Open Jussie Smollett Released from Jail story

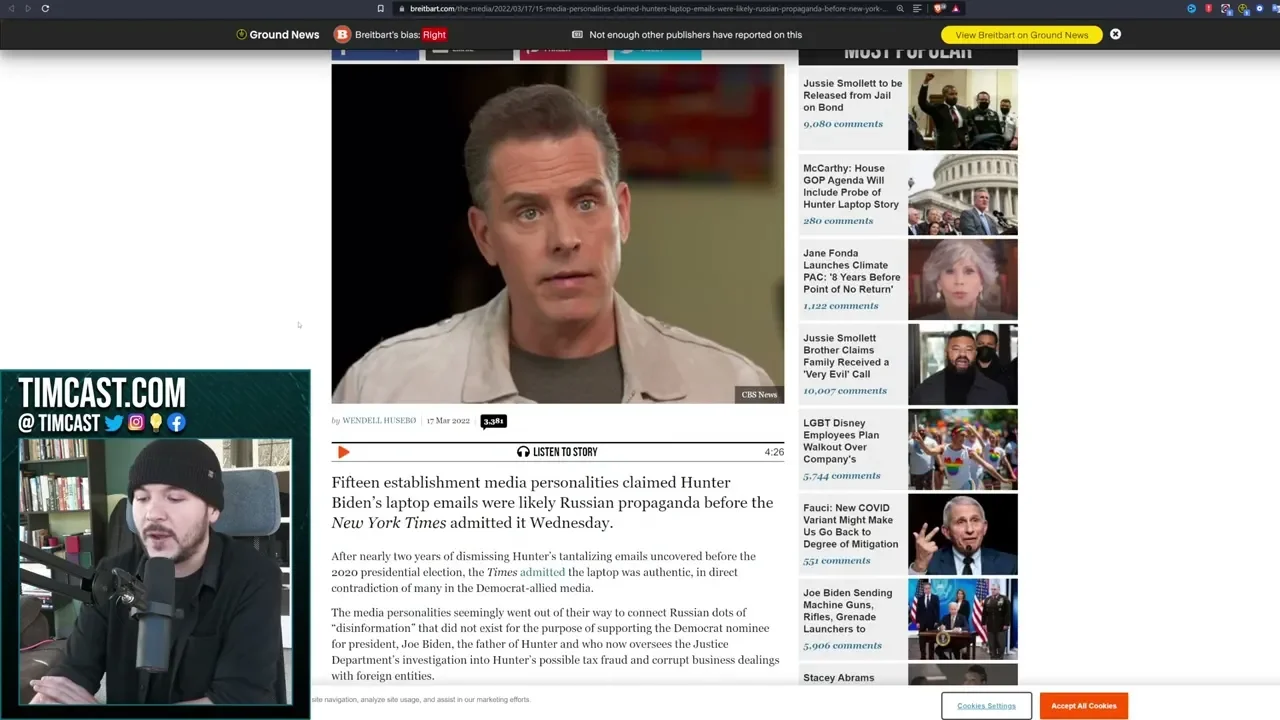852,96
